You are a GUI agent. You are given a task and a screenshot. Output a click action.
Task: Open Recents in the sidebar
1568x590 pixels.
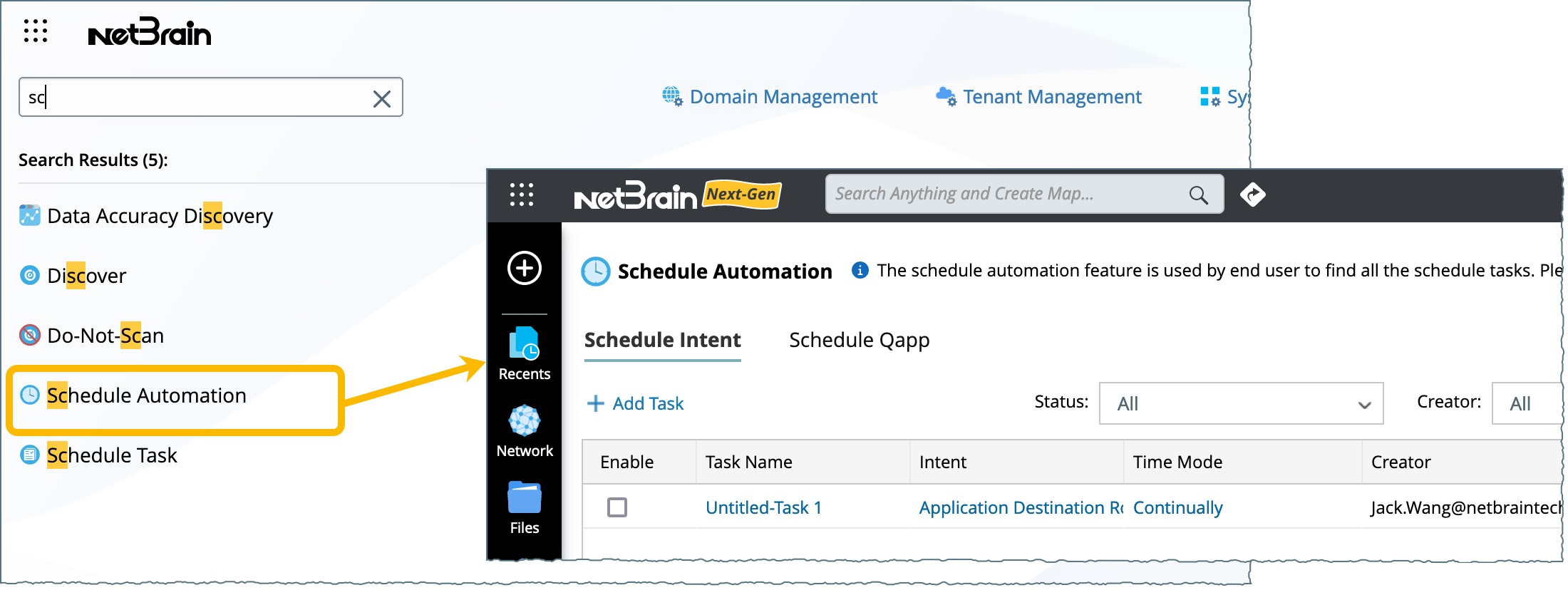pyautogui.click(x=525, y=354)
